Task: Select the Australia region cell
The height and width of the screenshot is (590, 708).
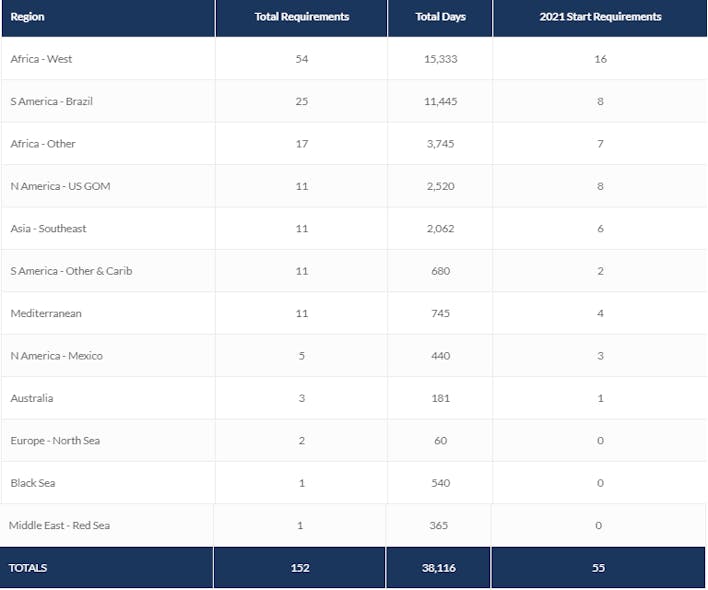Action: (32, 398)
